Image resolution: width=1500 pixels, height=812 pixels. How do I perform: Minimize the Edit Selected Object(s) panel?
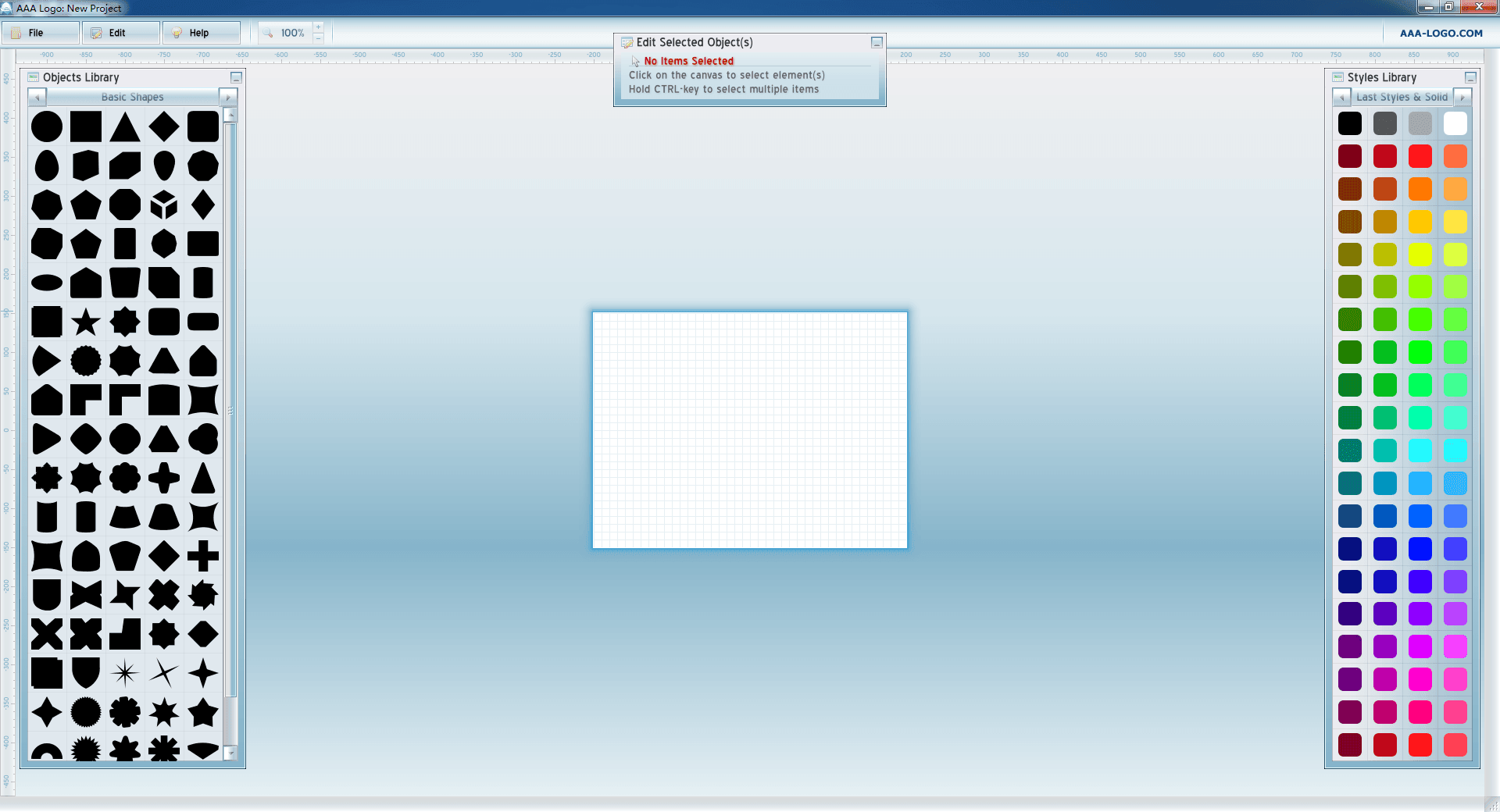[877, 42]
